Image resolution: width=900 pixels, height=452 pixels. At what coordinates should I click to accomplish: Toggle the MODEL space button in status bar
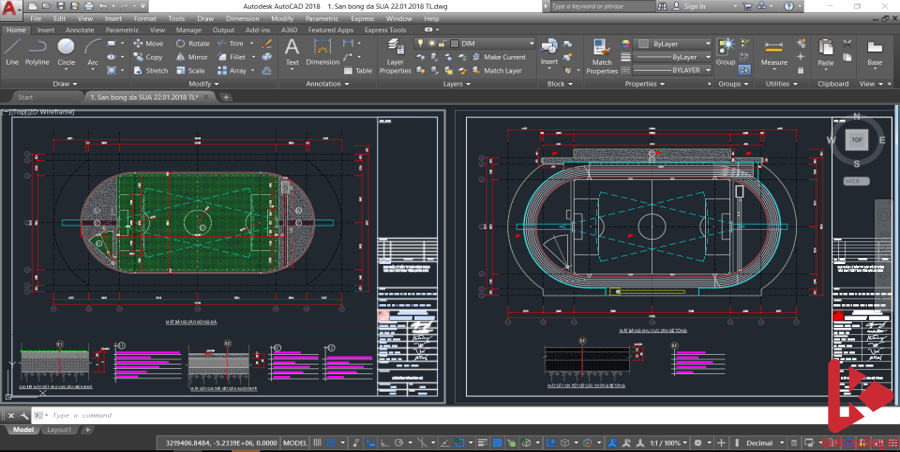click(x=296, y=442)
